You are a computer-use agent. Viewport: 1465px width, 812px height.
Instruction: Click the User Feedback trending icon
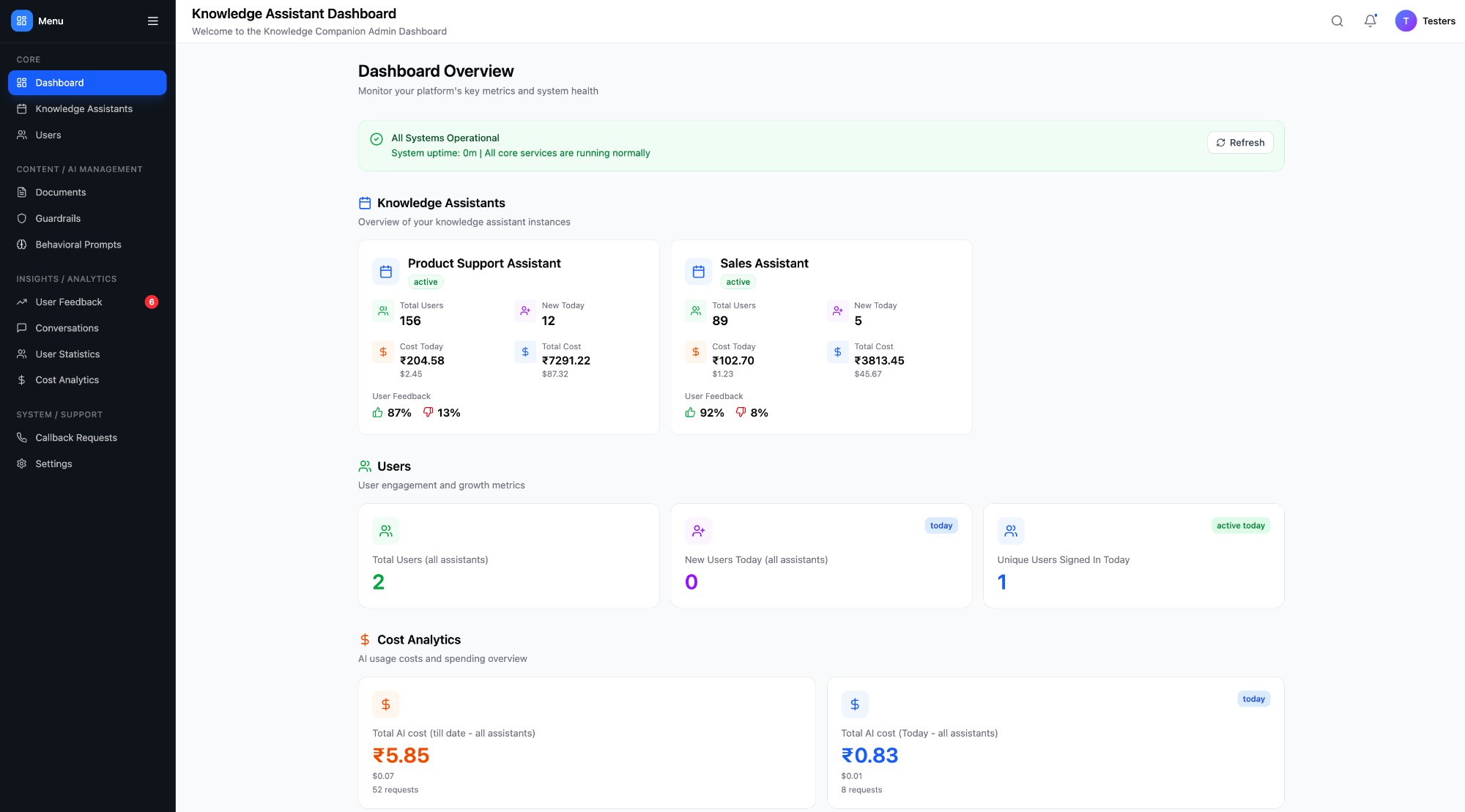click(x=21, y=302)
